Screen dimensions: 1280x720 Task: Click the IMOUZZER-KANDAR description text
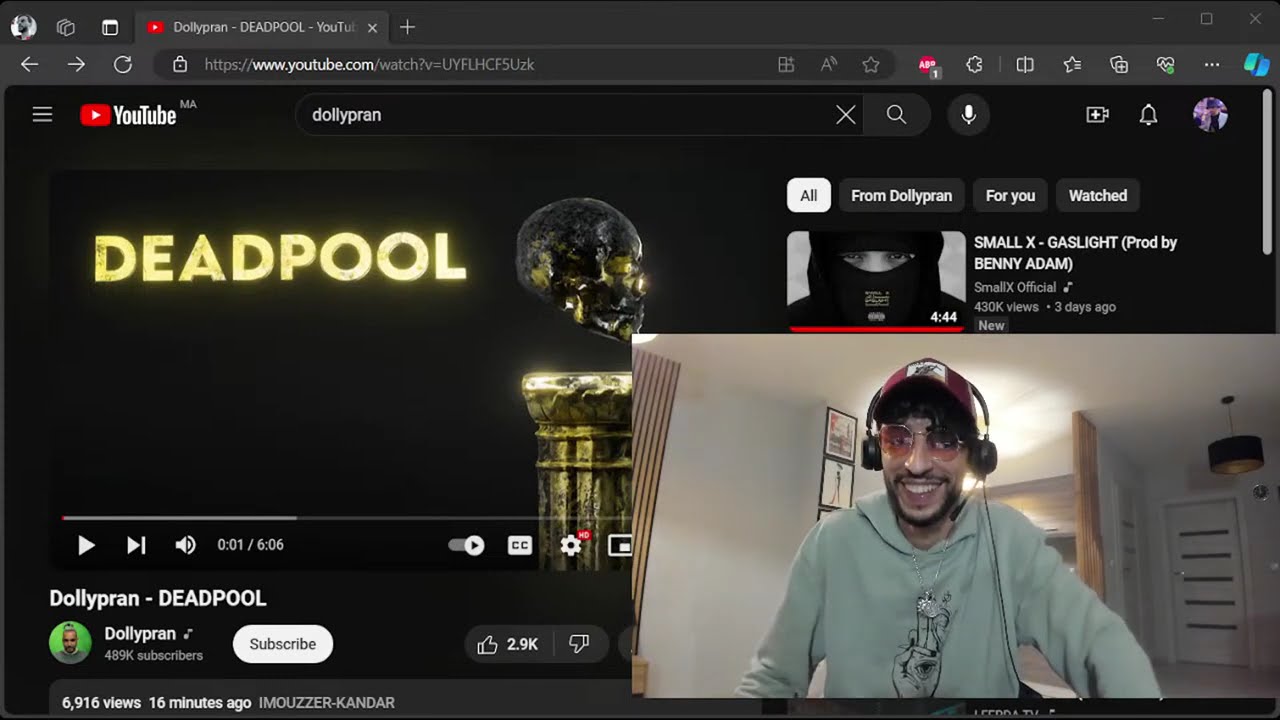[327, 703]
